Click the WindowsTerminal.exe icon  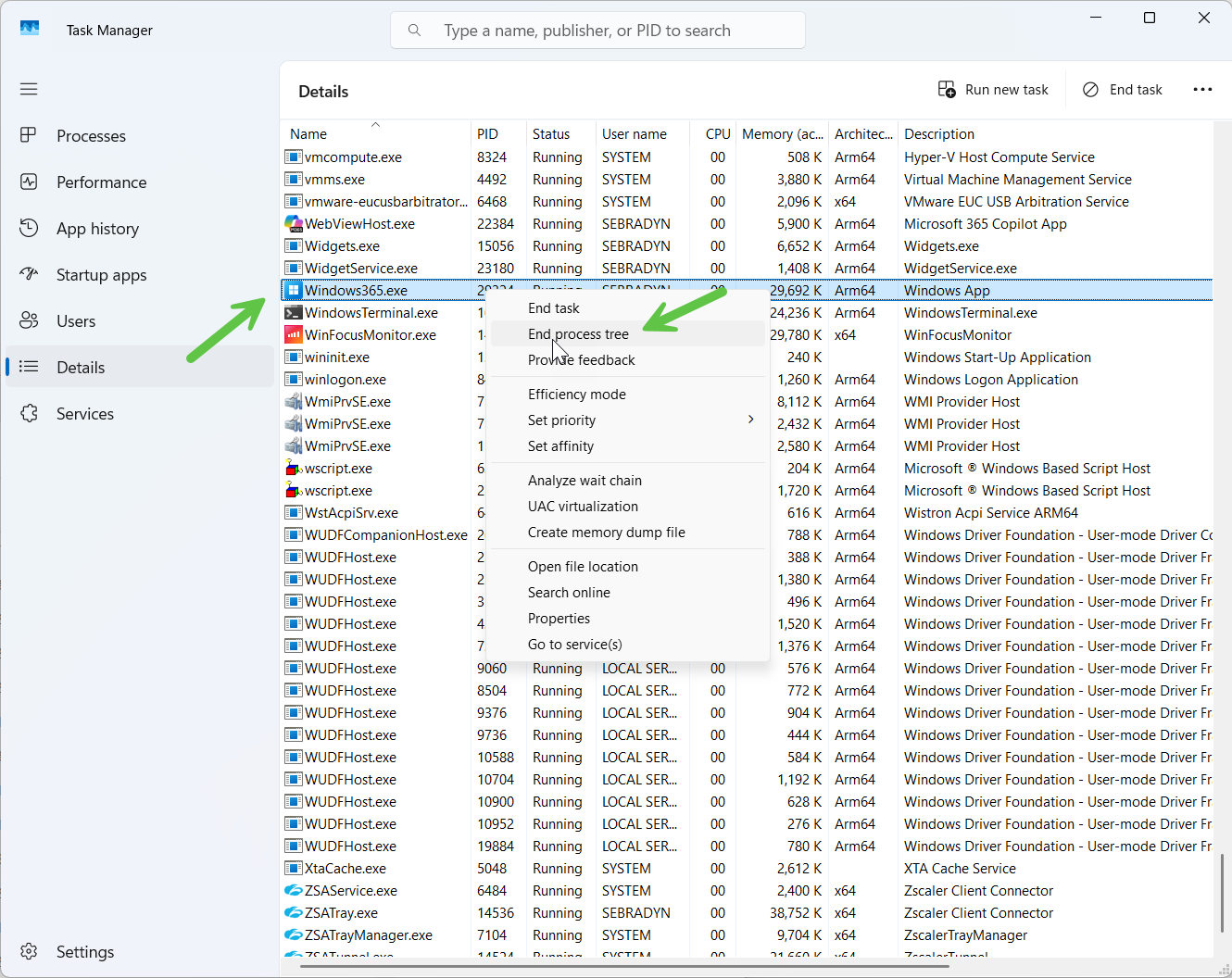294,312
